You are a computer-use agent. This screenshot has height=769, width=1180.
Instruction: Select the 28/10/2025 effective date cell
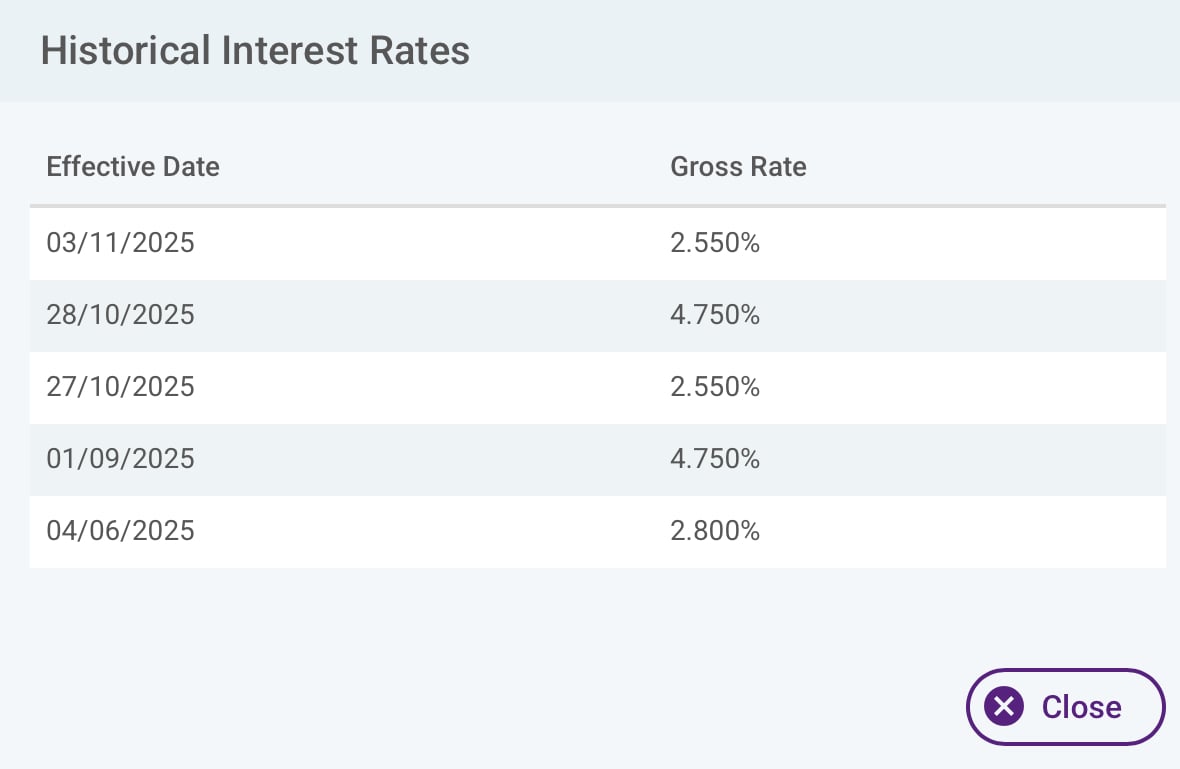click(121, 315)
